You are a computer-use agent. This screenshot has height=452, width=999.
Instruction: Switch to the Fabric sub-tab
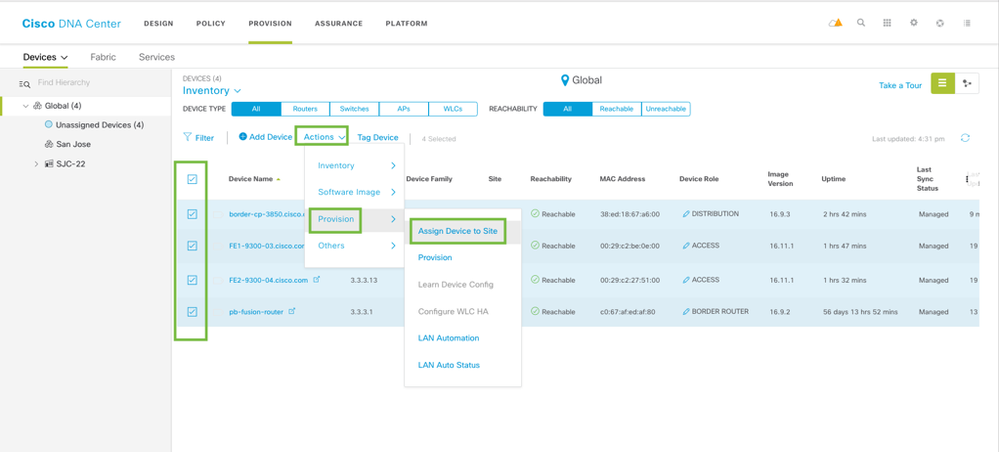pos(103,57)
